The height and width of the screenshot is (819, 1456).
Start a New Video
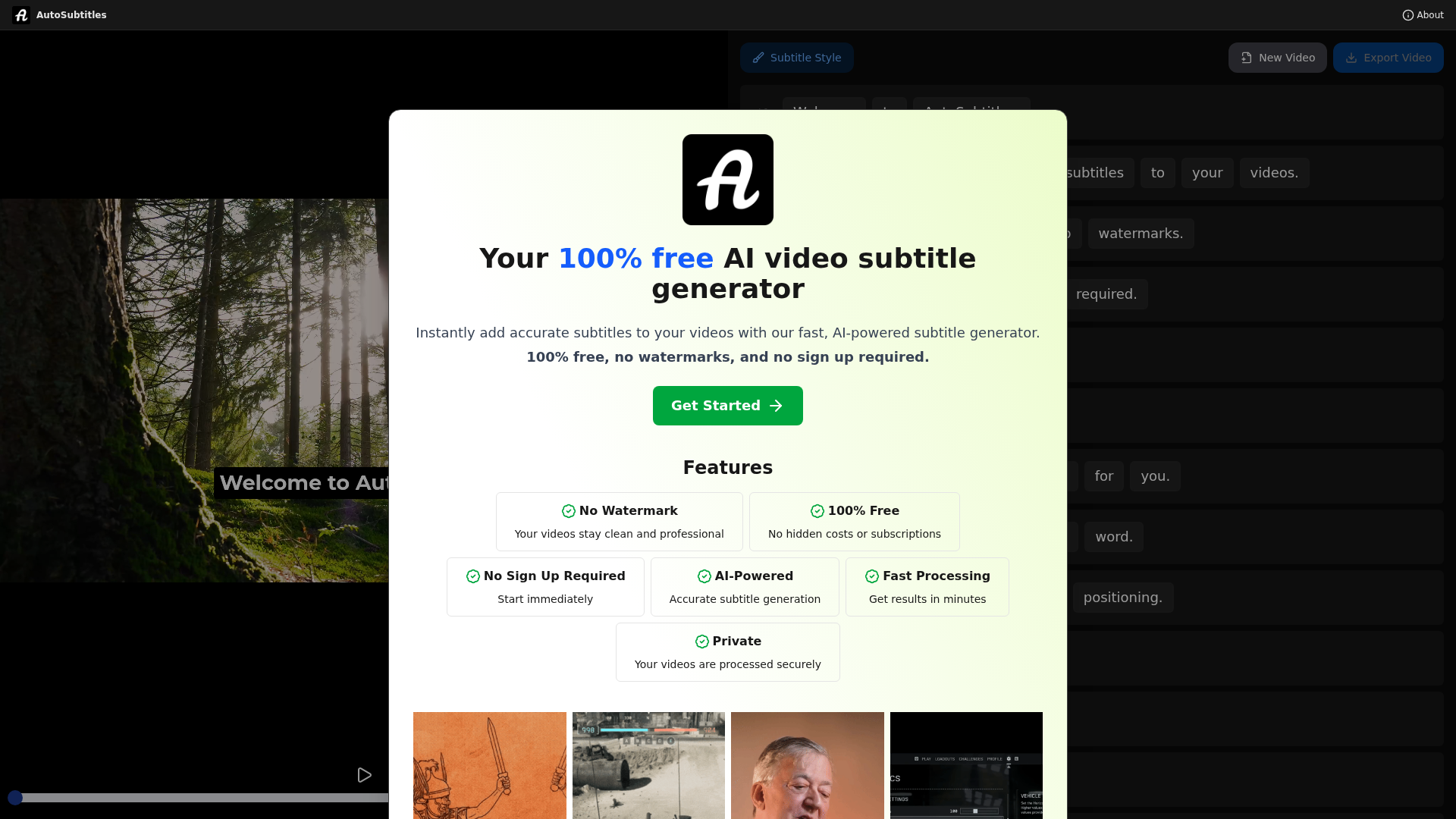click(1277, 58)
